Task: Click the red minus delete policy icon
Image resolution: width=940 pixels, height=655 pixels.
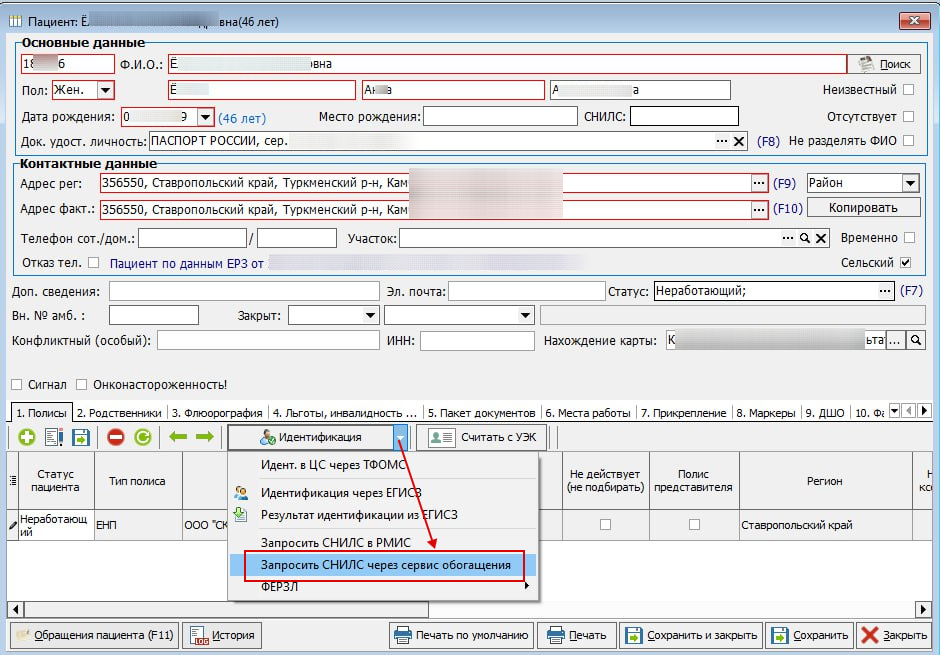Action: click(x=116, y=437)
